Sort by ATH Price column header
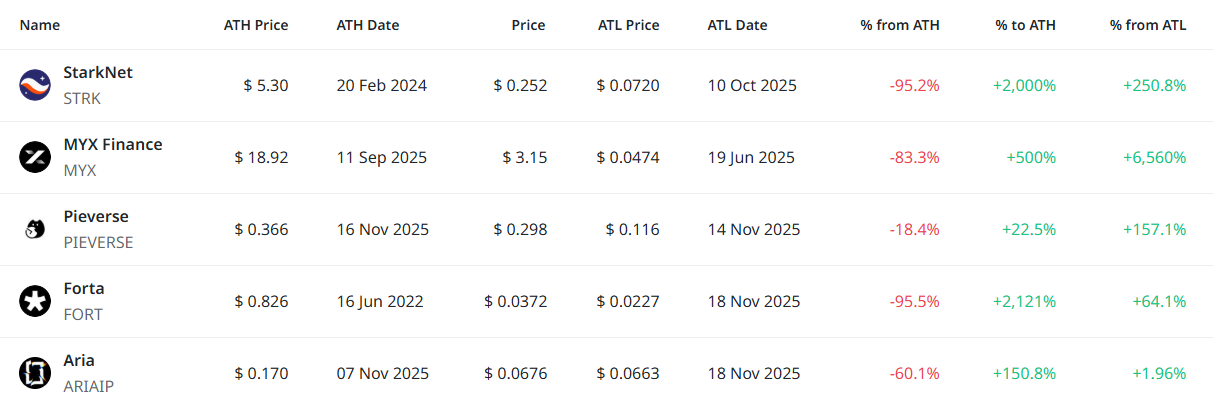The image size is (1214, 408). [255, 25]
